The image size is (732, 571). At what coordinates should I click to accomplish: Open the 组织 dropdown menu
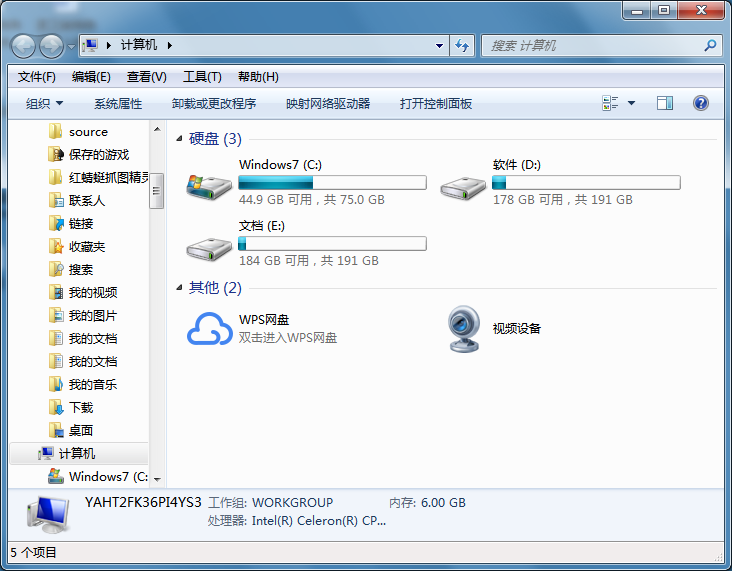click(x=44, y=103)
